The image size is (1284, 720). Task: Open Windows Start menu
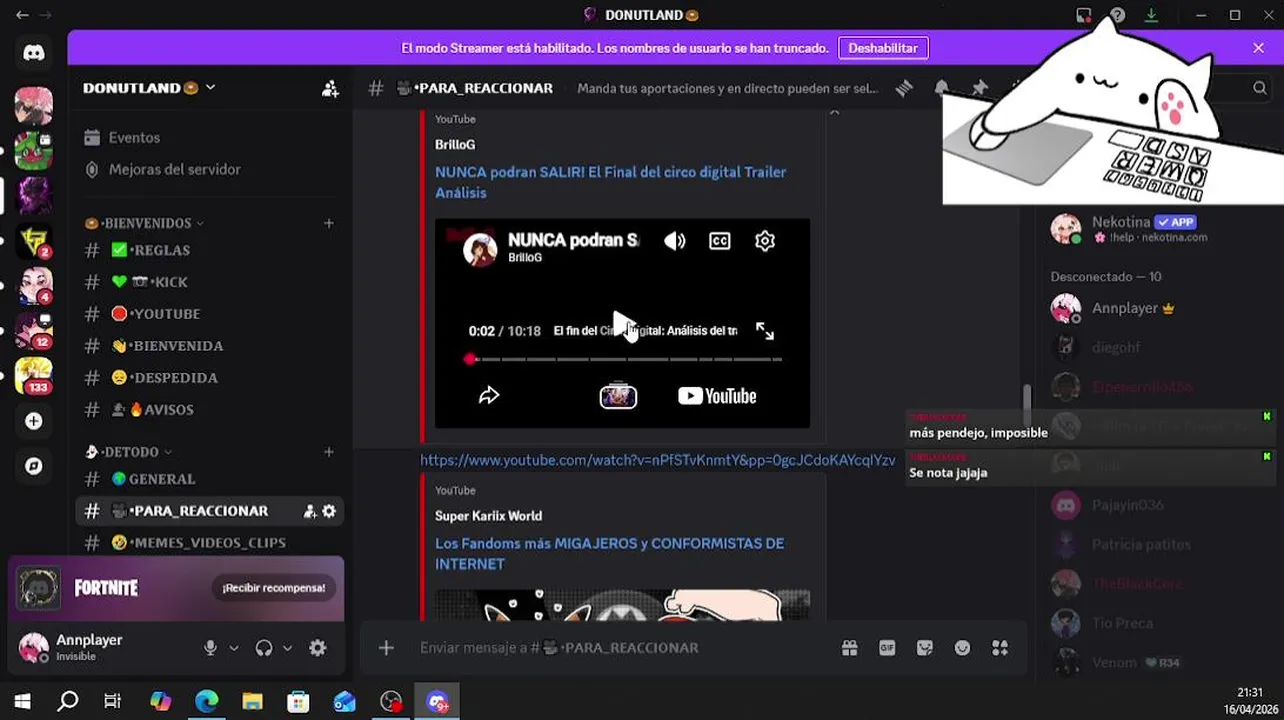22,702
